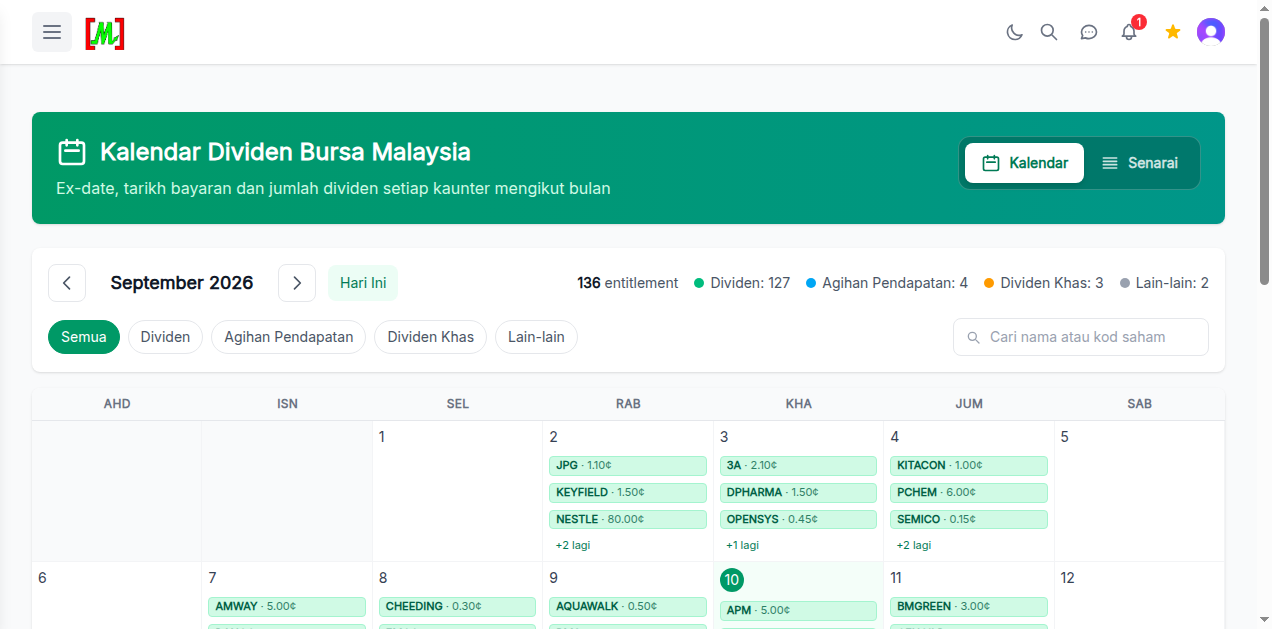
Task: Open the 3A 2.10¢ entry
Action: [x=798, y=465]
